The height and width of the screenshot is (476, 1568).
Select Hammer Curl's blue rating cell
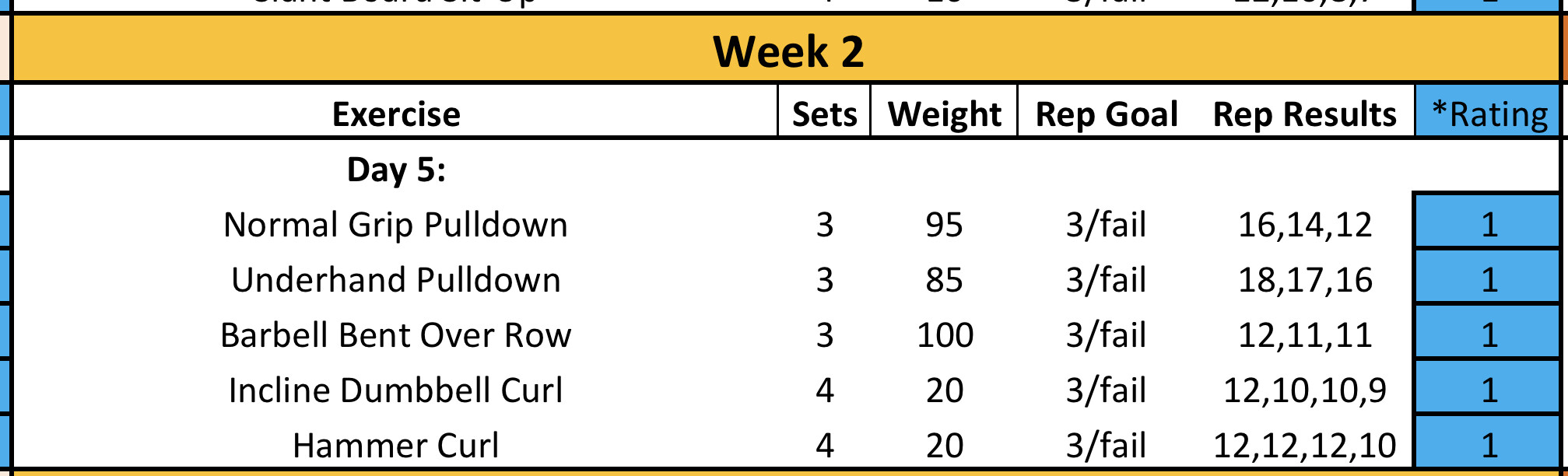(1489, 446)
